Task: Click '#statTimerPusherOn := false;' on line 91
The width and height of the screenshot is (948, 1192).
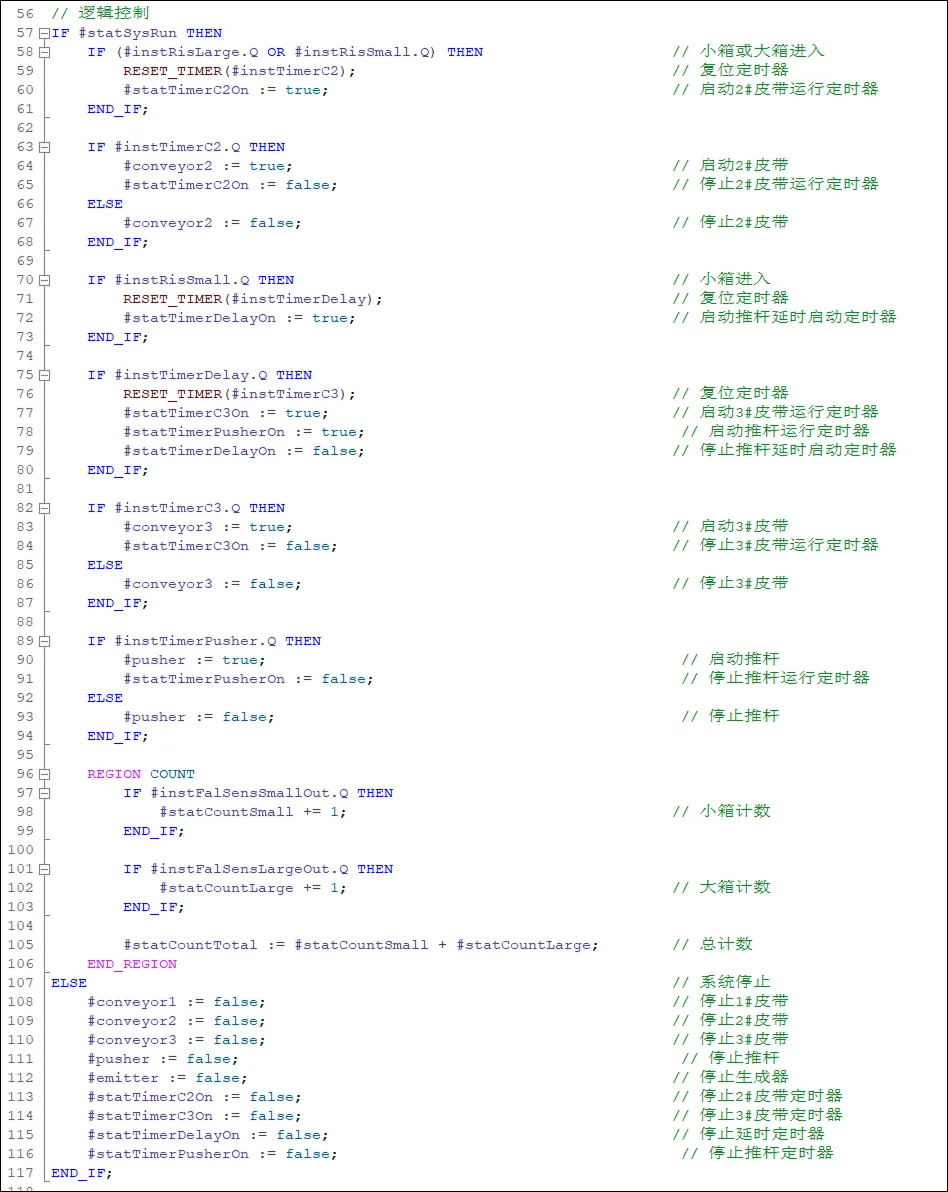Action: click(x=248, y=680)
